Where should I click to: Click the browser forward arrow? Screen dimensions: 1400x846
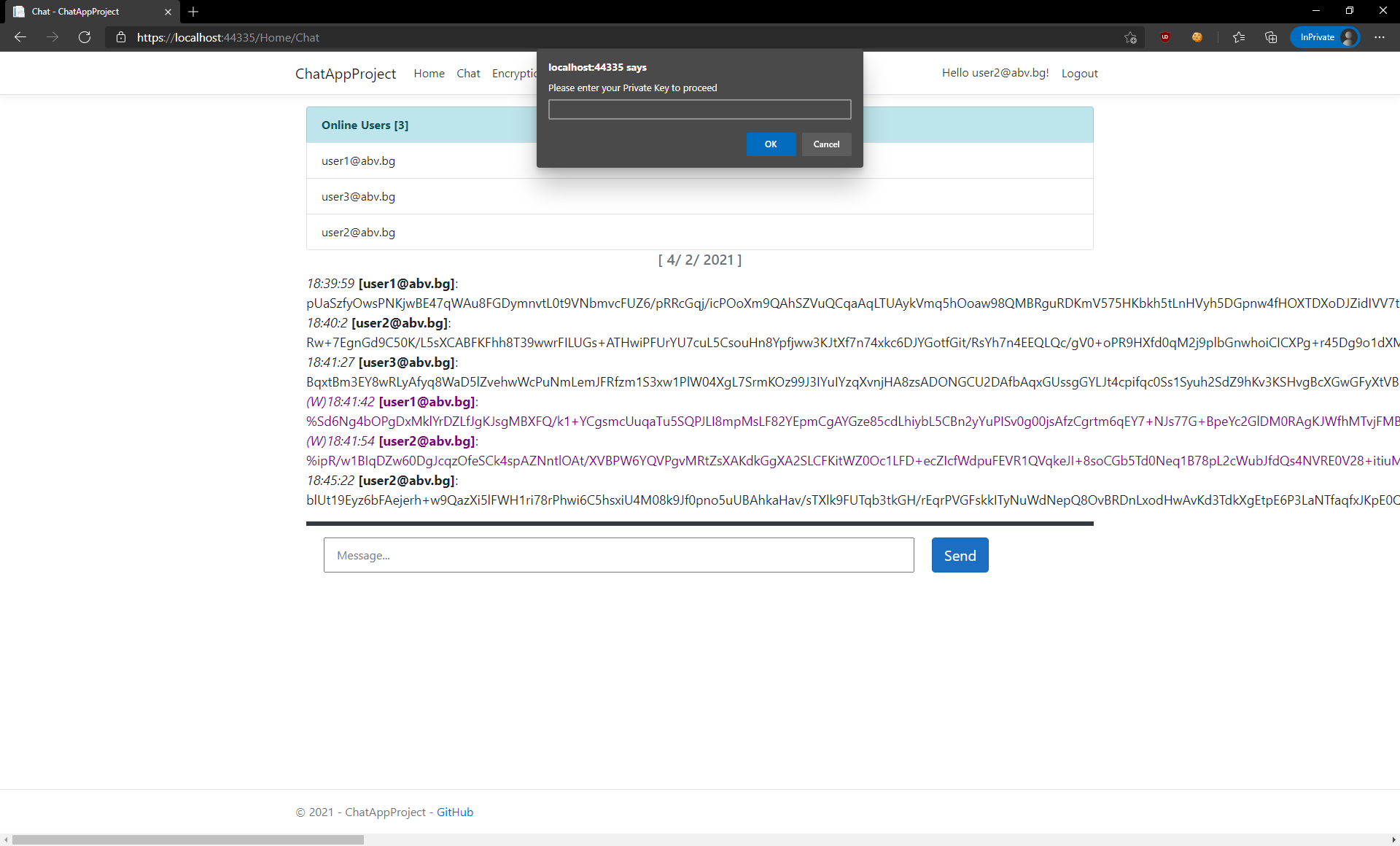(52, 37)
